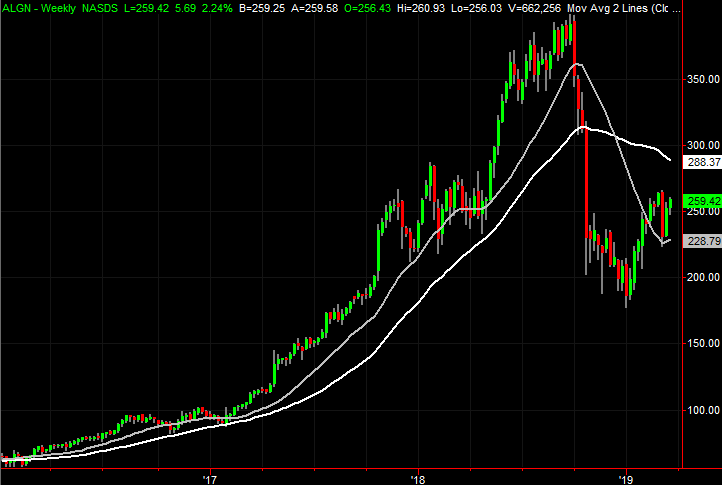Click the volume value V=662,256
722x485 pixels.
pyautogui.click(x=534, y=8)
